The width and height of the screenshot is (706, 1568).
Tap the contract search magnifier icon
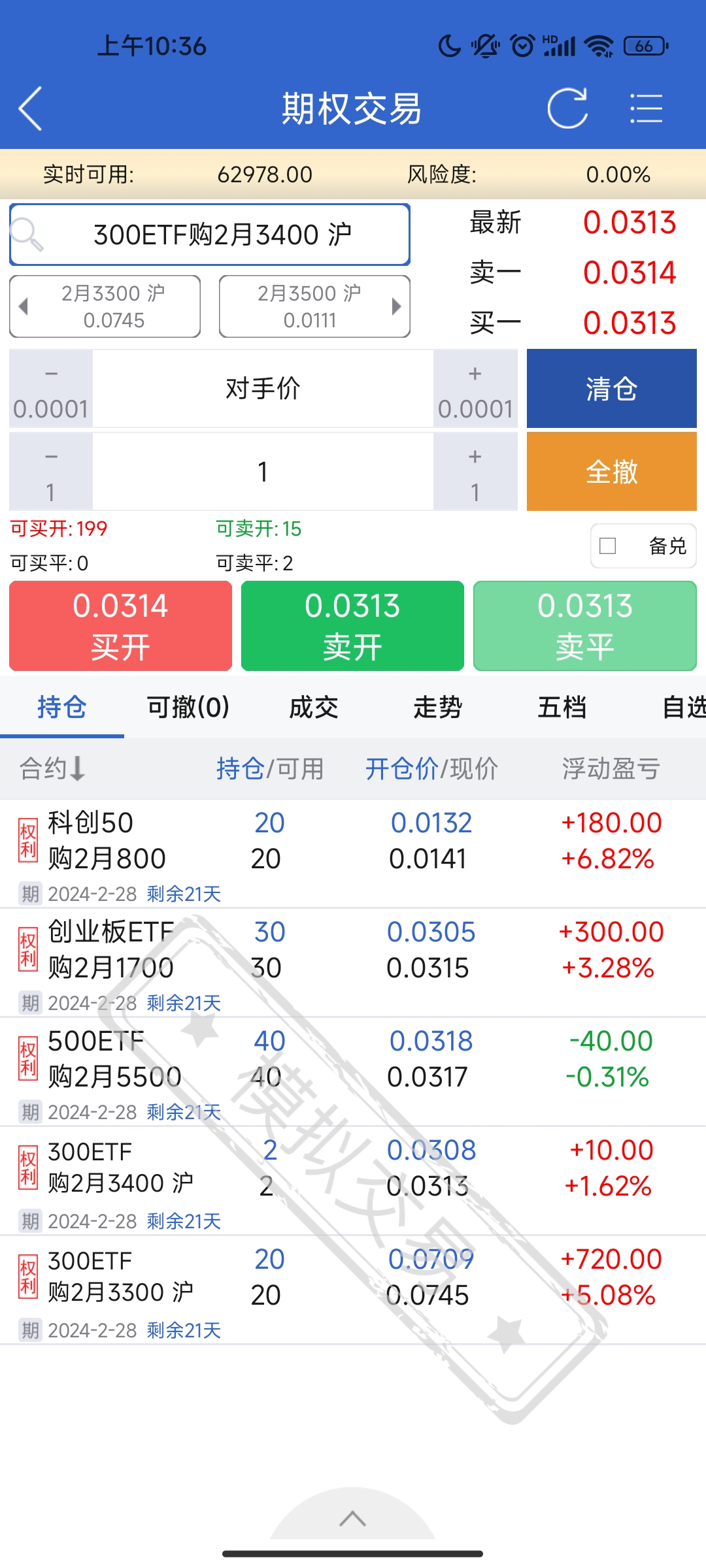tap(27, 235)
